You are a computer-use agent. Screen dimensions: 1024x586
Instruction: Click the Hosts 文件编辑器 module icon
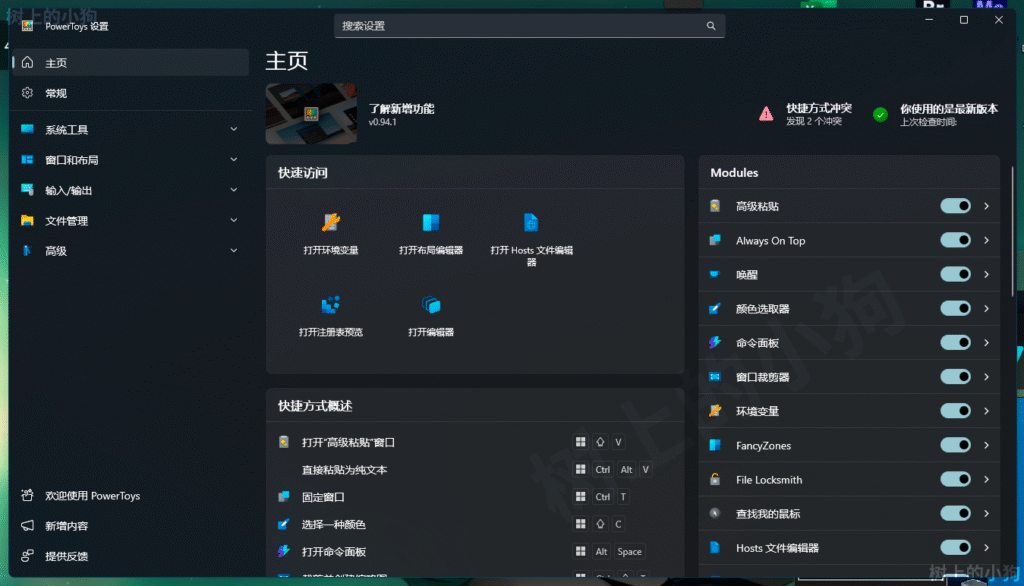(x=715, y=547)
